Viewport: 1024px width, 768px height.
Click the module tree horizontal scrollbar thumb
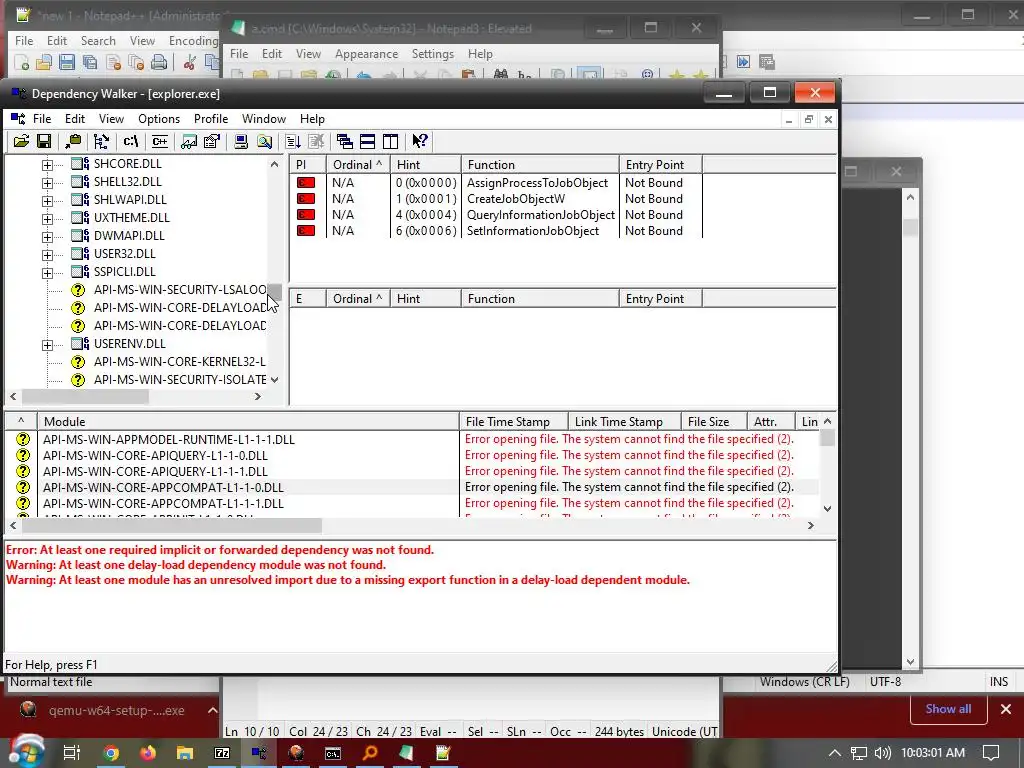pos(85,396)
